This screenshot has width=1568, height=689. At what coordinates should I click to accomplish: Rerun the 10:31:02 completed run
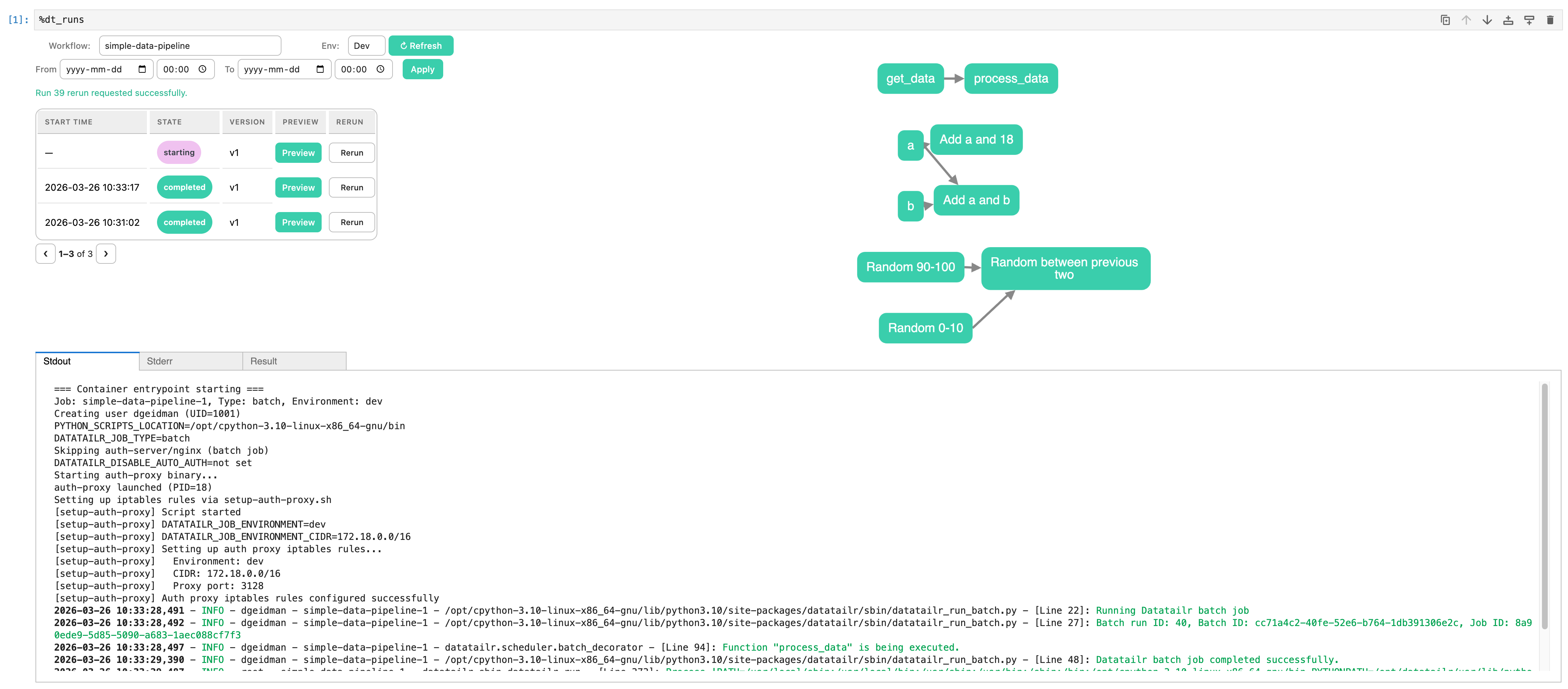tap(352, 221)
